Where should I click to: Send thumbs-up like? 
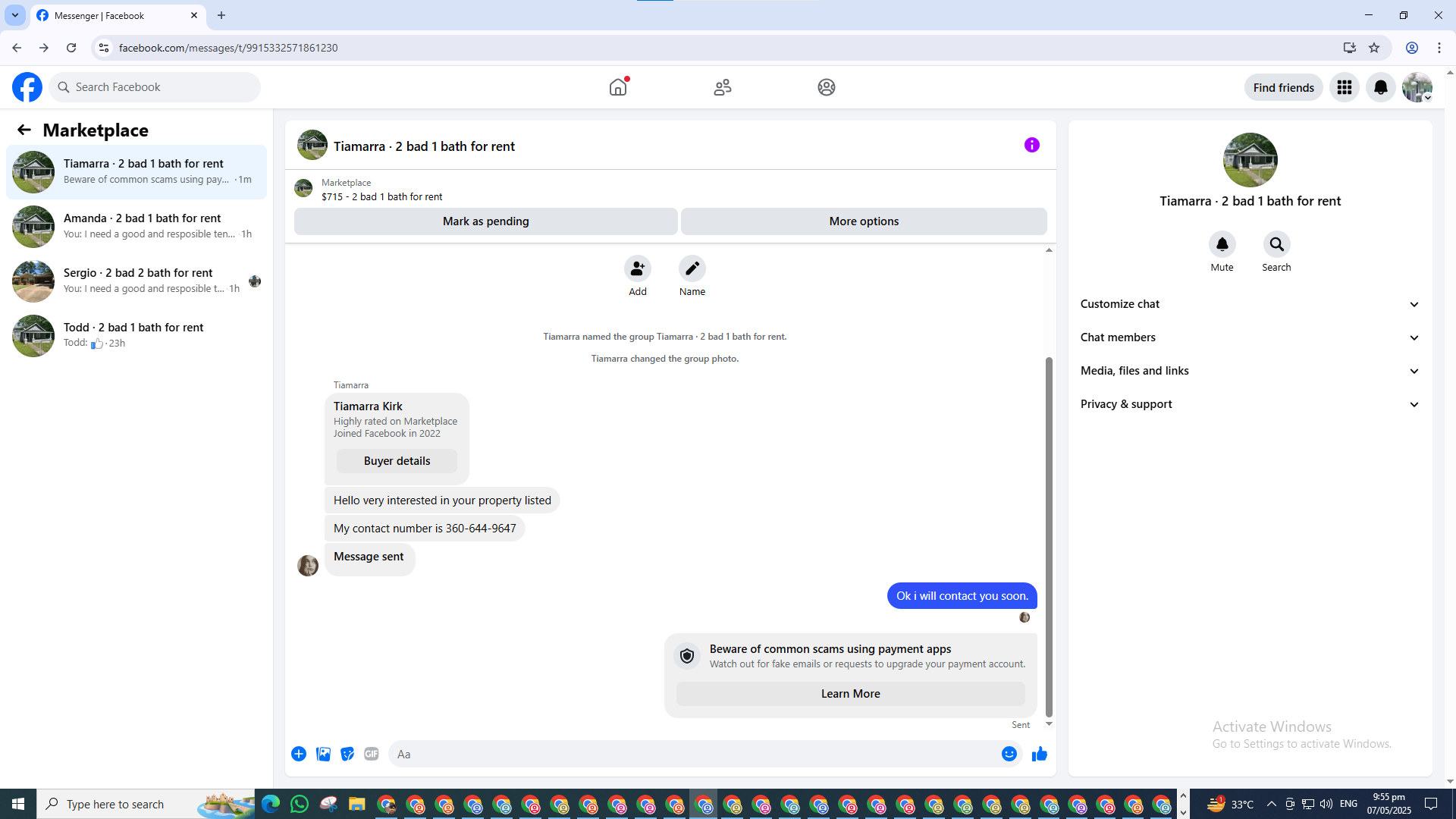point(1039,754)
